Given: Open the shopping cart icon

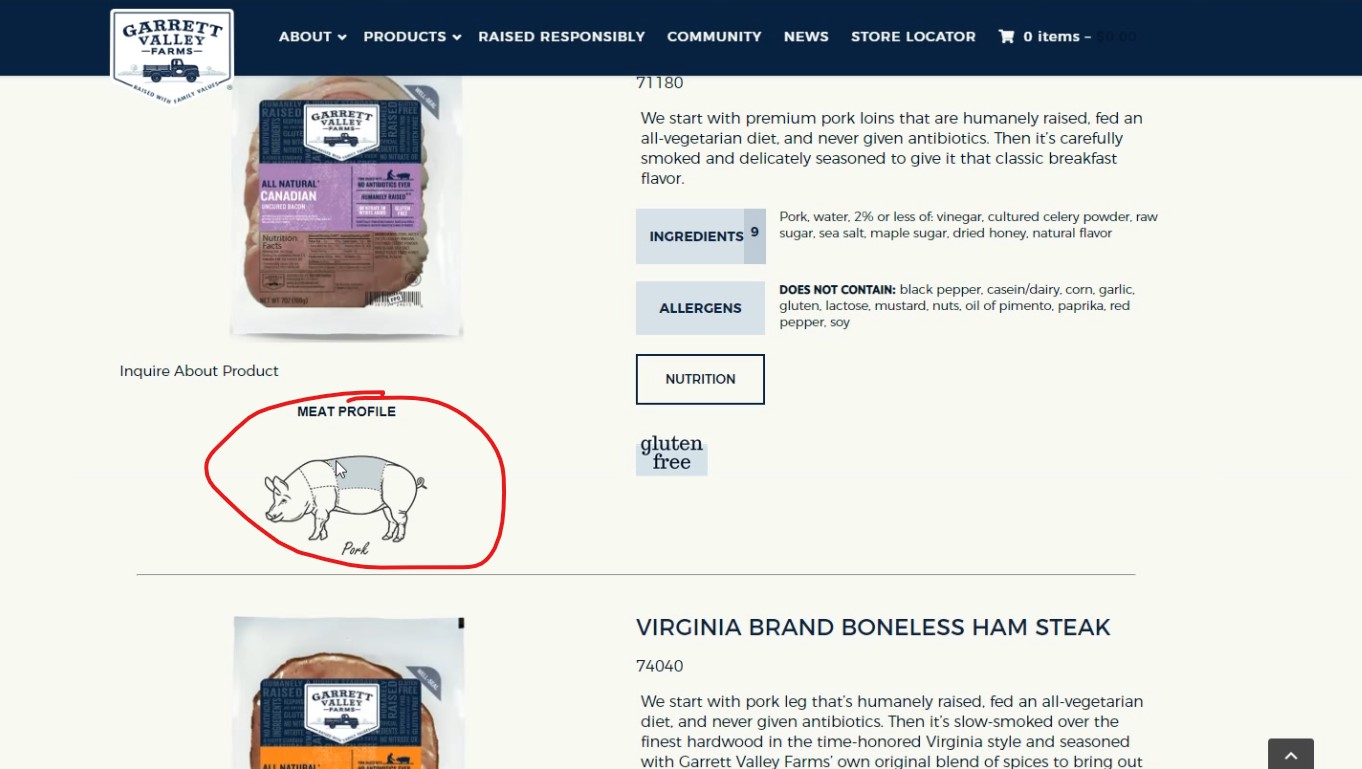Looking at the screenshot, I should coord(1006,36).
